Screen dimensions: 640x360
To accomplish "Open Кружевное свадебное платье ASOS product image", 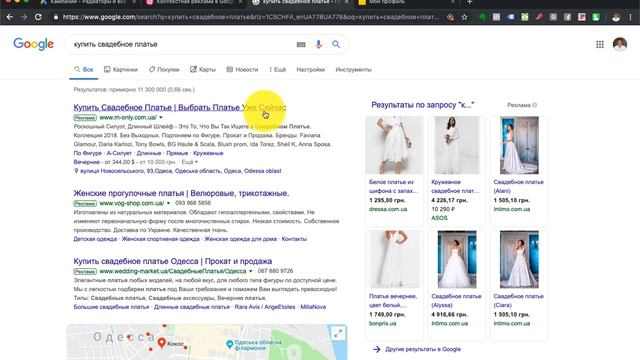I will [x=457, y=145].
